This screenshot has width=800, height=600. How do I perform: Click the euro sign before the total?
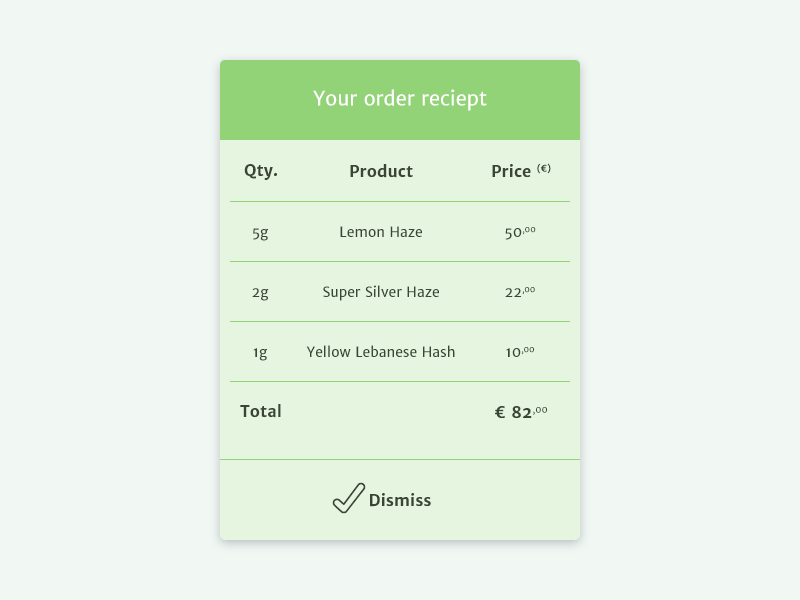(500, 412)
